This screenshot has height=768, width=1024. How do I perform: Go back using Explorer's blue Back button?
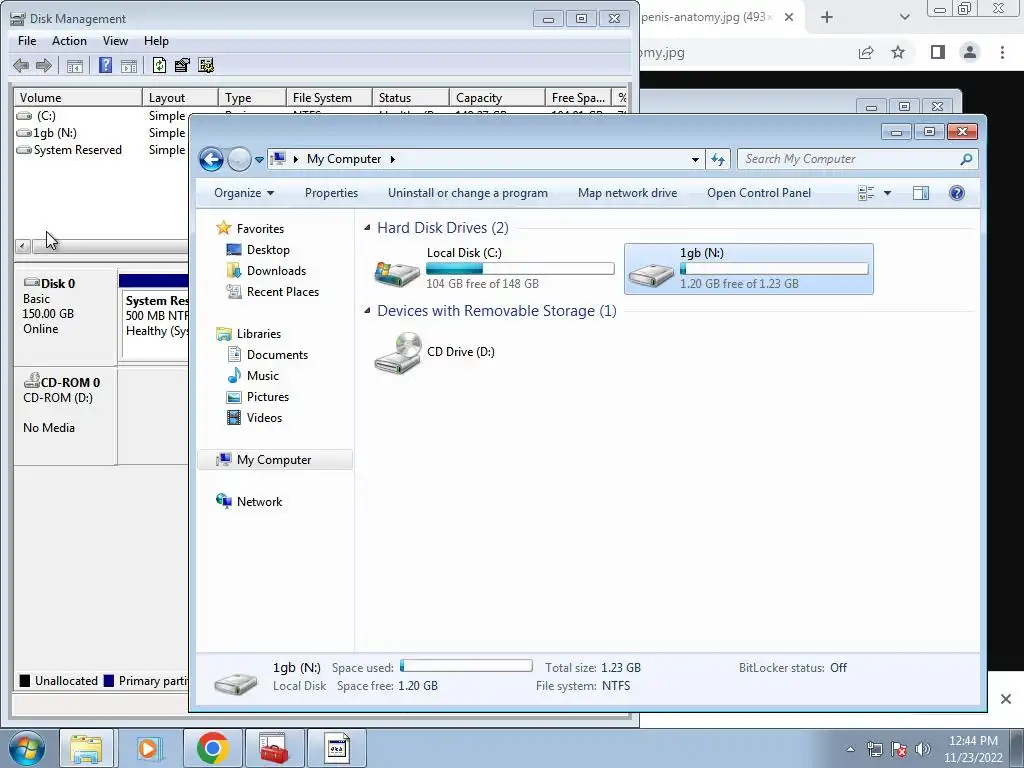tap(212, 159)
